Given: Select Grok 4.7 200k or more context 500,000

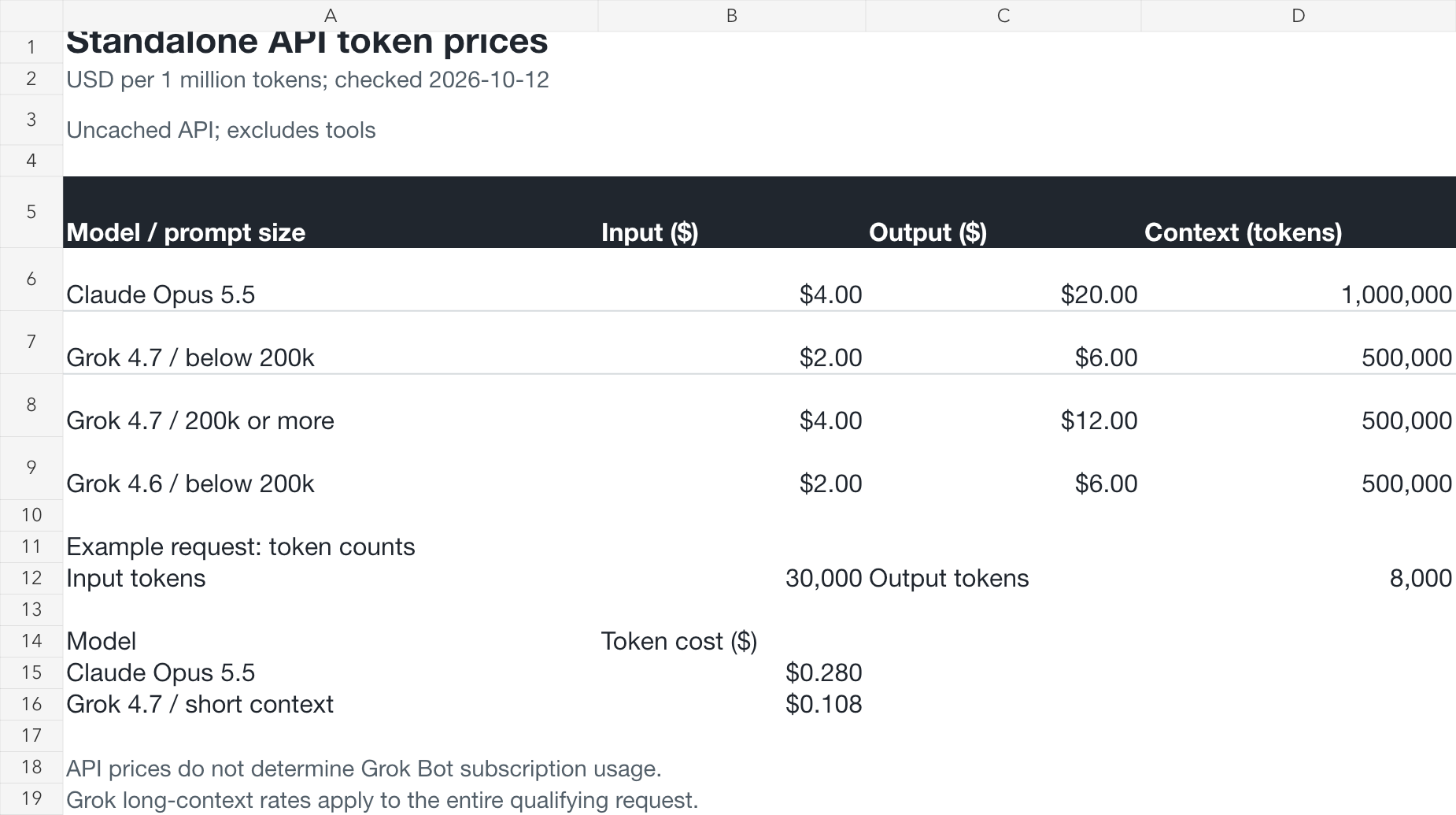Looking at the screenshot, I should [x=1299, y=406].
